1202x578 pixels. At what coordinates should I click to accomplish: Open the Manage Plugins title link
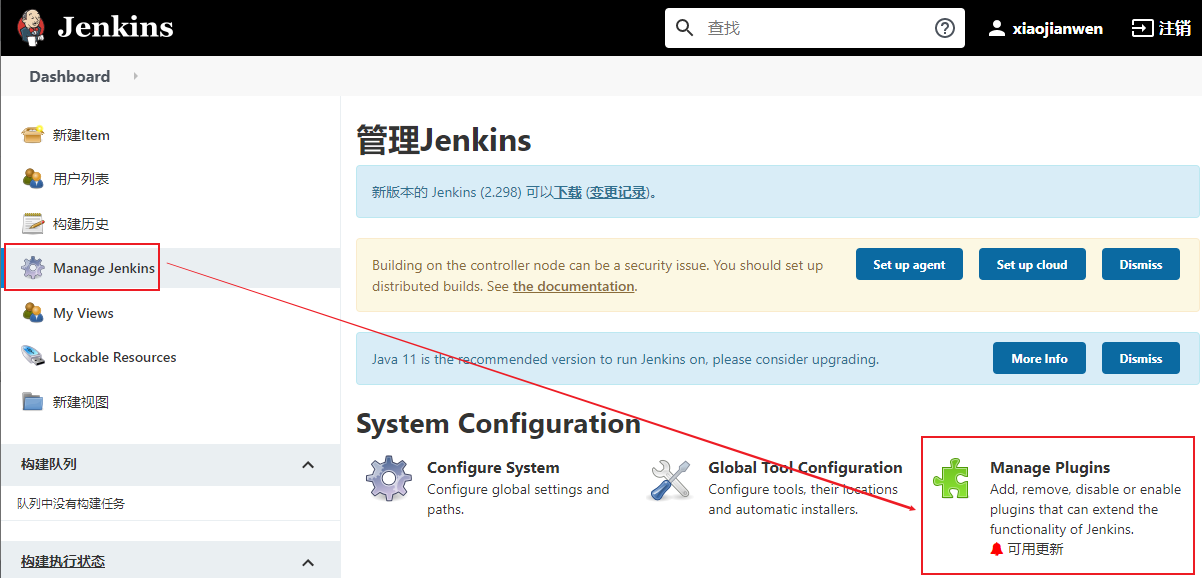[1050, 467]
